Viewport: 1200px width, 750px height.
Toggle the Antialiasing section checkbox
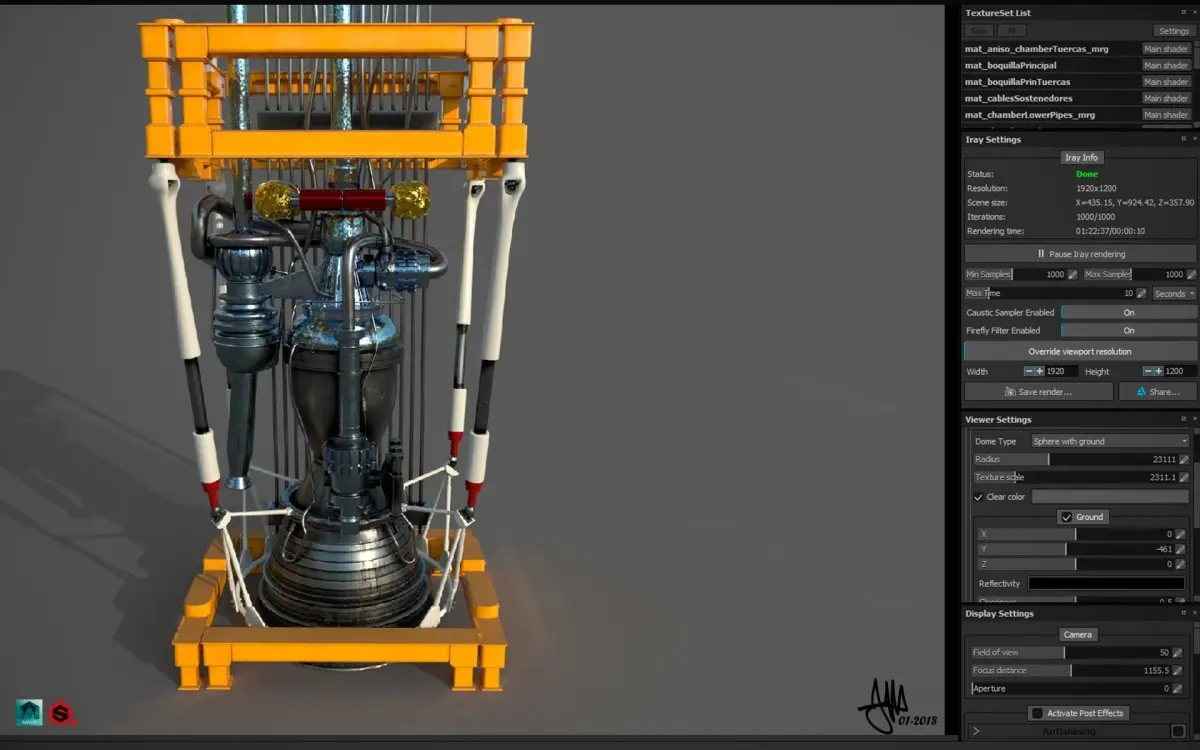1177,732
